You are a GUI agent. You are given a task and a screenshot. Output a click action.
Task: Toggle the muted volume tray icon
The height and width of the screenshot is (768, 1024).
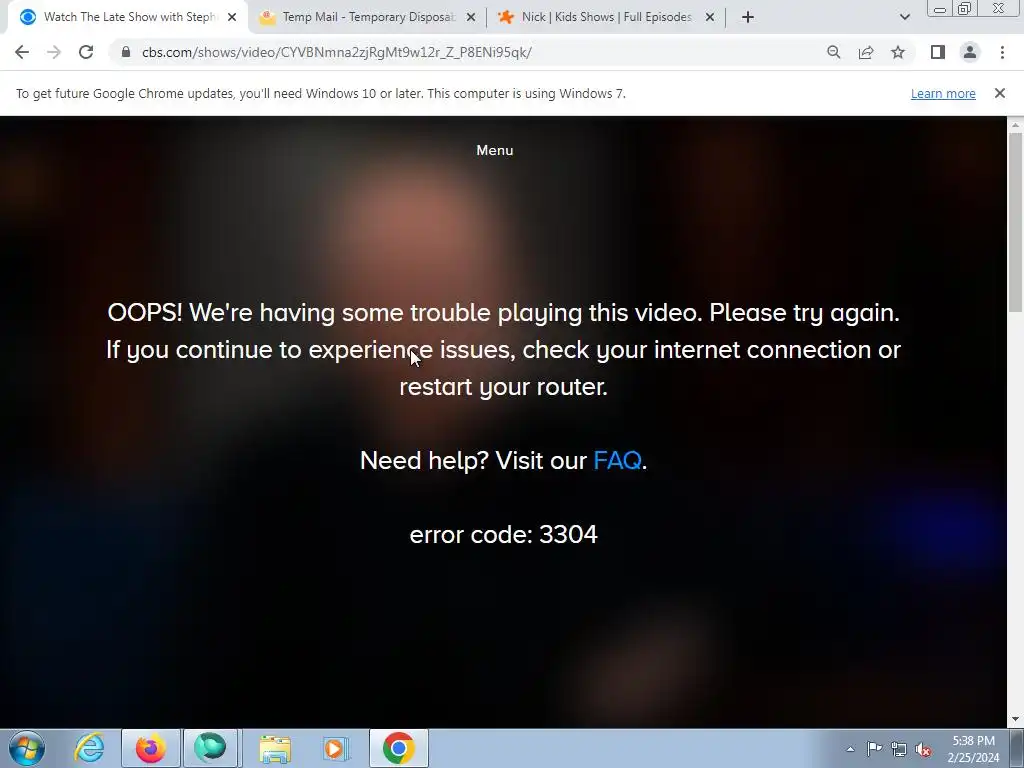click(923, 748)
